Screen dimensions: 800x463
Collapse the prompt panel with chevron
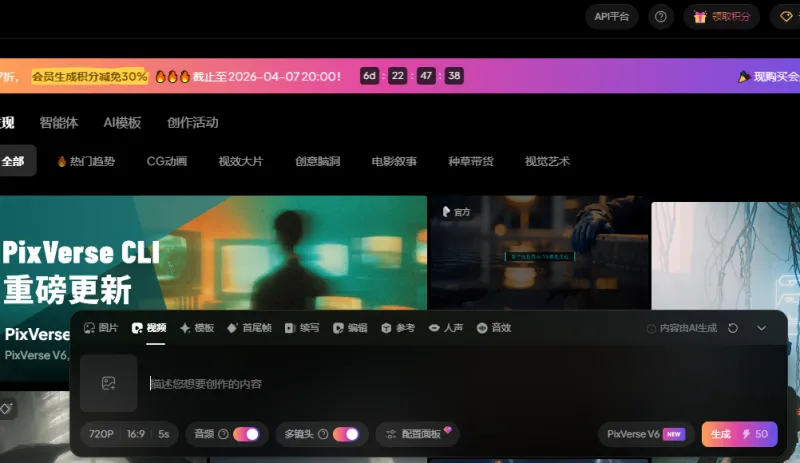762,328
